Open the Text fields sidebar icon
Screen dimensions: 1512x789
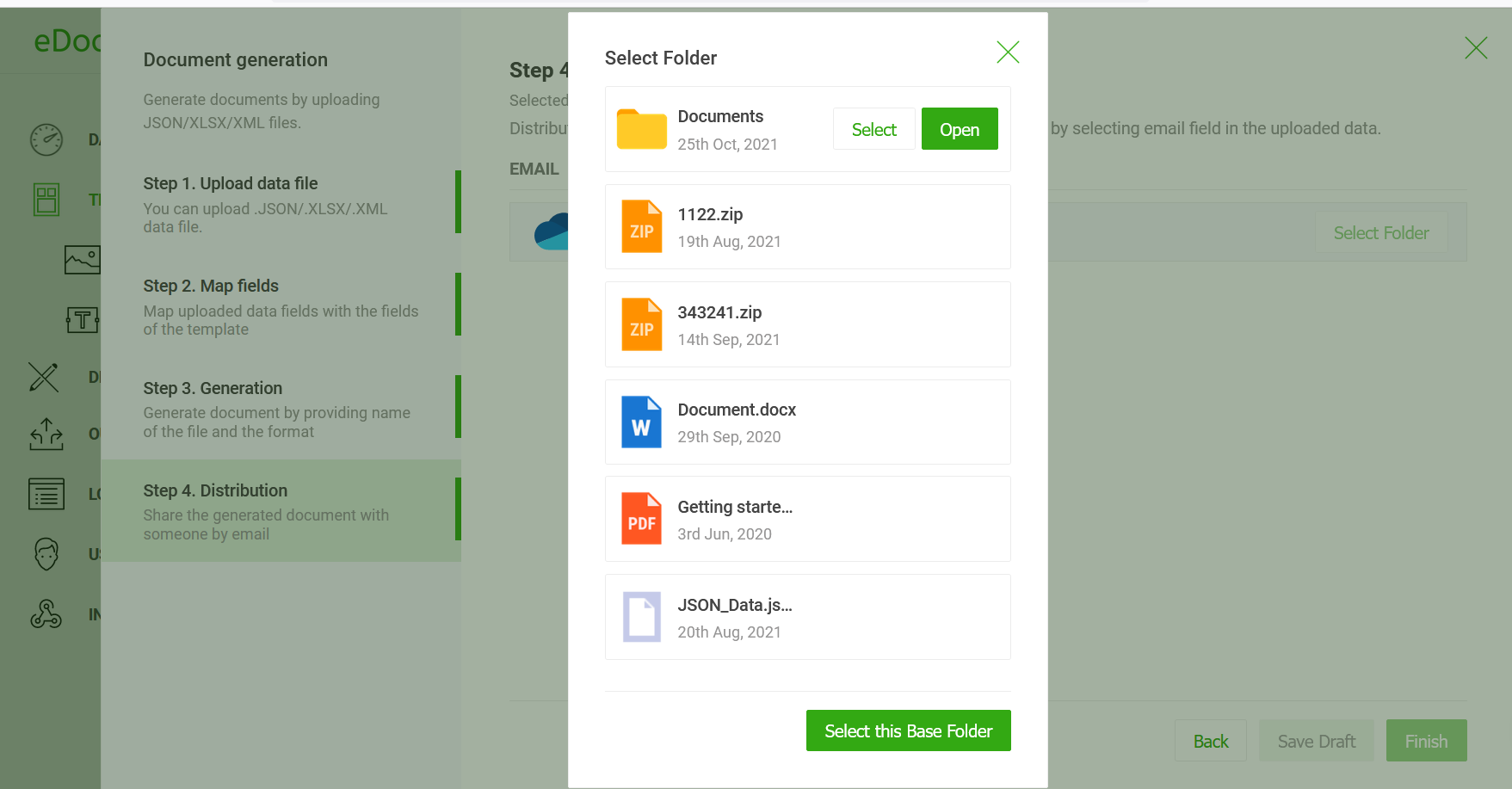(x=83, y=319)
